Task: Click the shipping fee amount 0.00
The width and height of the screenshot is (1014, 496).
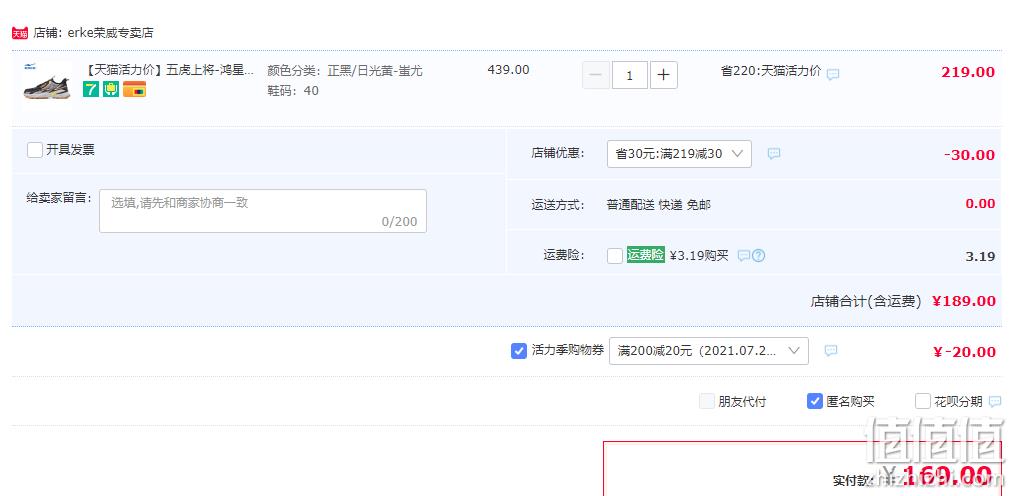Action: click(x=980, y=204)
